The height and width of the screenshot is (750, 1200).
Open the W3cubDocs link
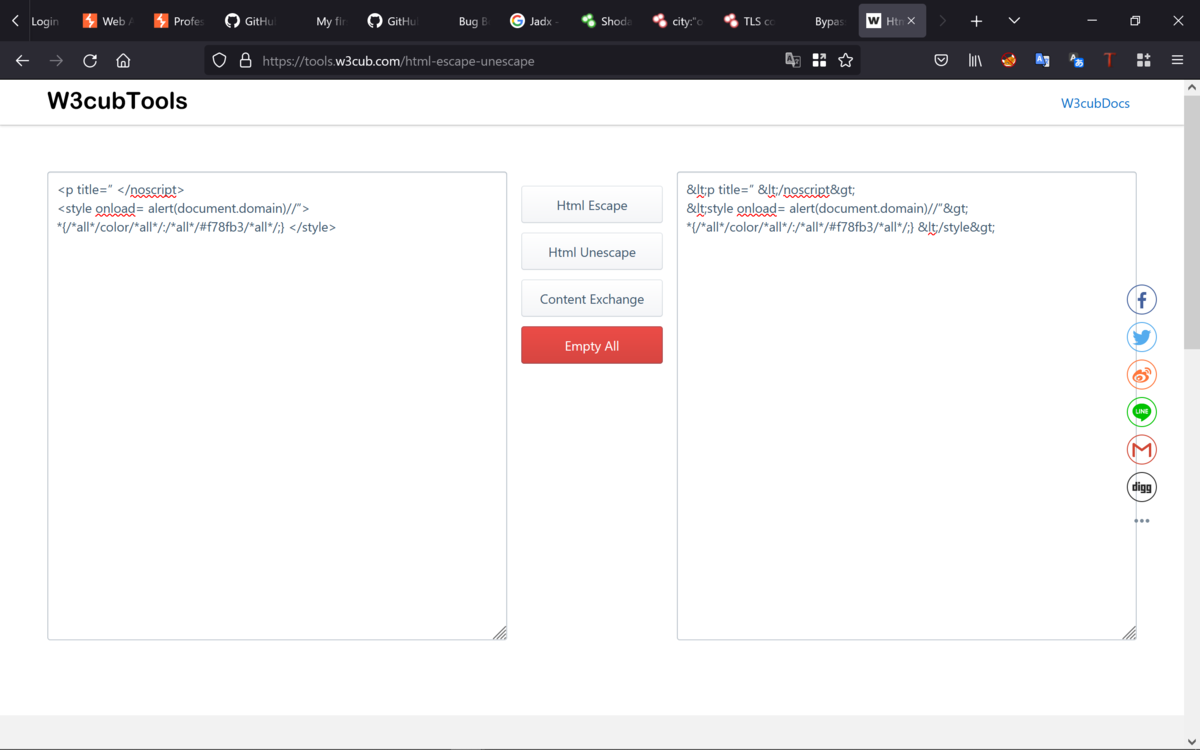pyautogui.click(x=1095, y=103)
